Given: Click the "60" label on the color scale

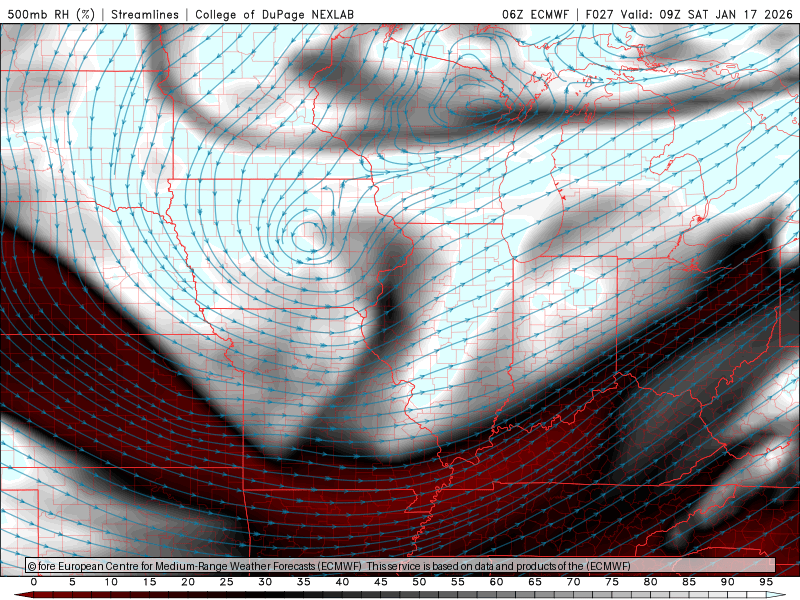Looking at the screenshot, I should [496, 582].
